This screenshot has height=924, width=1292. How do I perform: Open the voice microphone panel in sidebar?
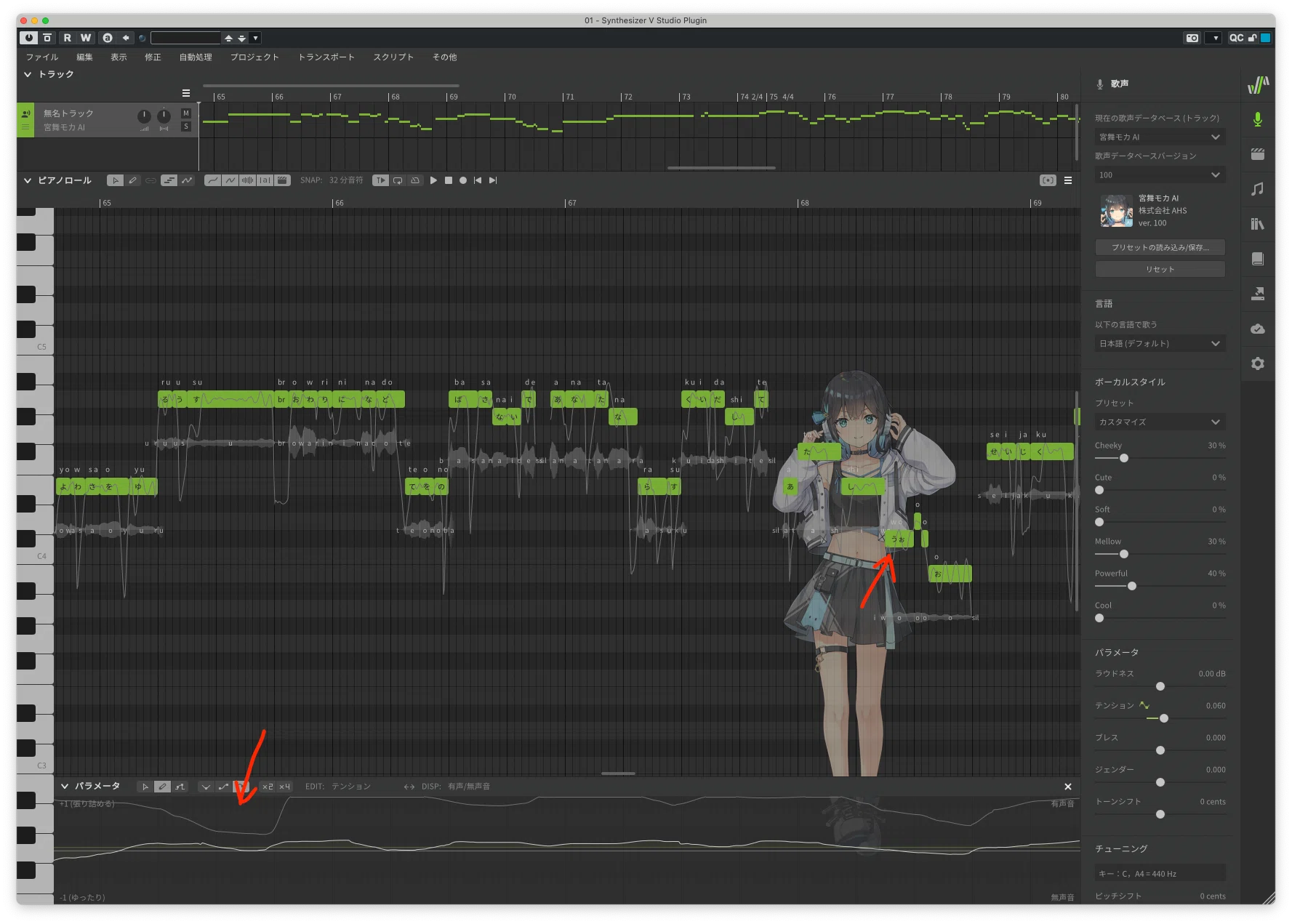(x=1257, y=119)
